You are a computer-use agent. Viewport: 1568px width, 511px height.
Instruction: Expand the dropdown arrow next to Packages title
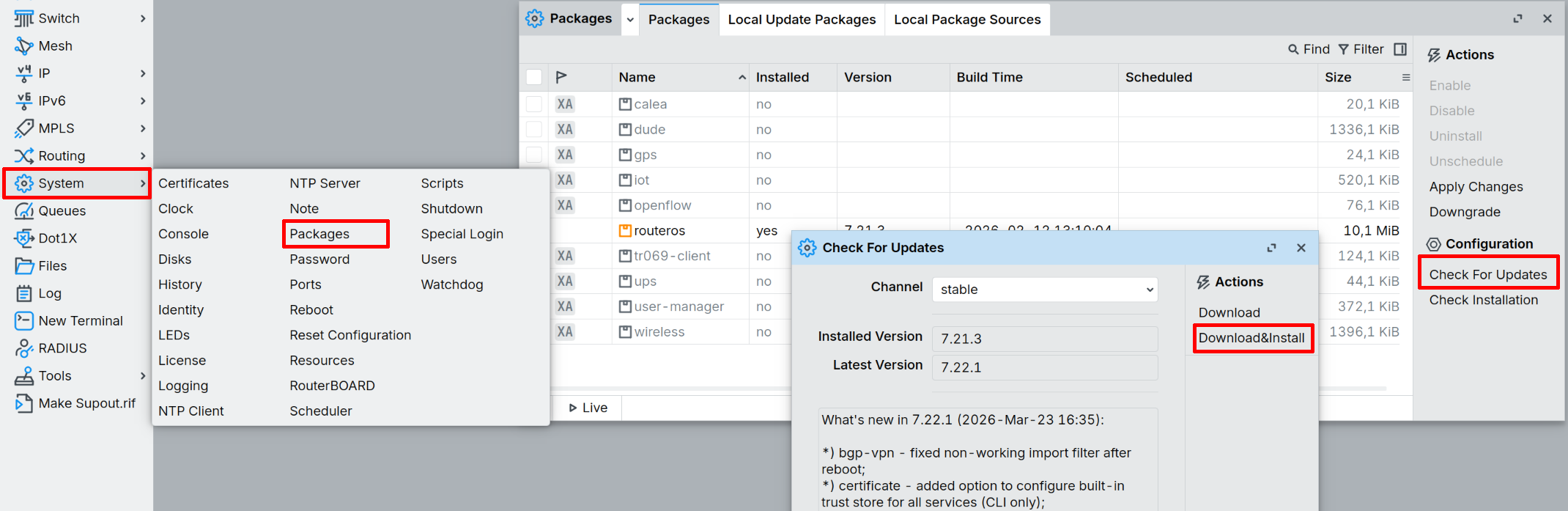click(x=630, y=20)
